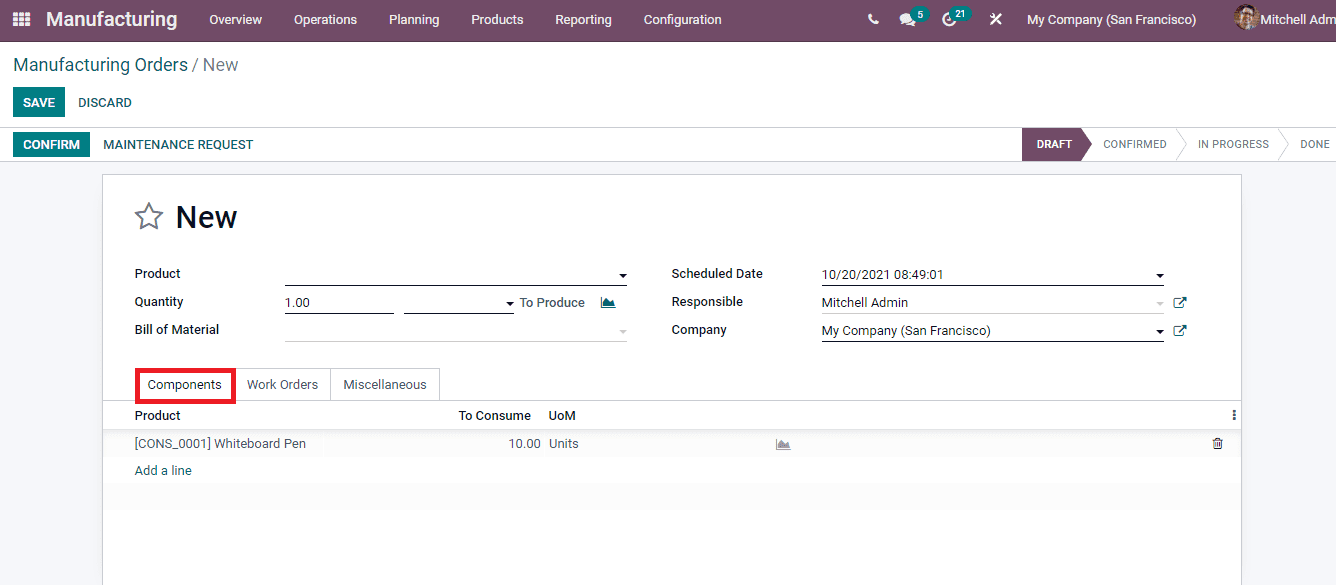The image size is (1336, 585).
Task: Delete the Whiteboard Pen line via trash icon
Action: 1217,443
